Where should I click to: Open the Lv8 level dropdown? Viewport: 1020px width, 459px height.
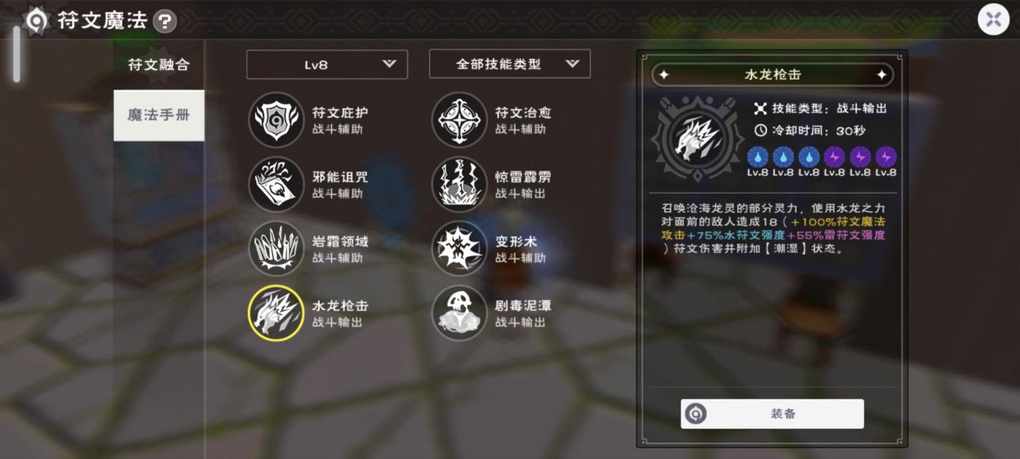[x=327, y=64]
